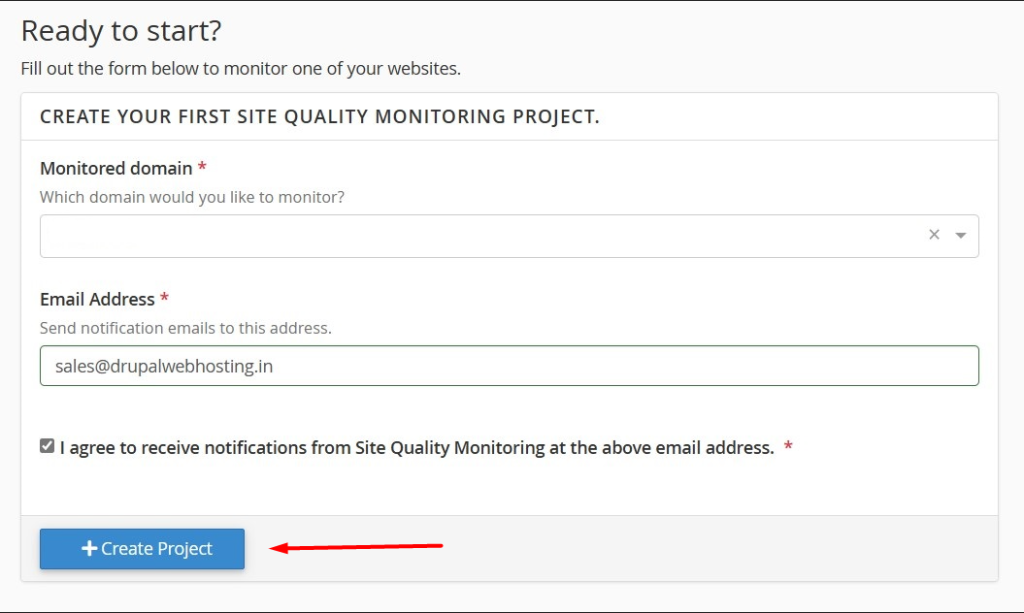This screenshot has height=613, width=1024.
Task: Click the "Create your first Site Quality Monitoring project" header
Action: 319,117
